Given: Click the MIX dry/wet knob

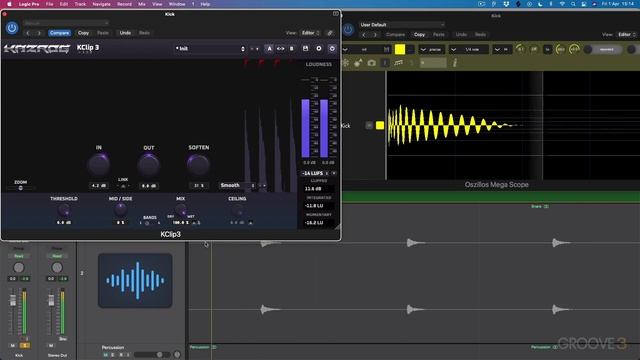Looking at the screenshot, I should click(180, 210).
